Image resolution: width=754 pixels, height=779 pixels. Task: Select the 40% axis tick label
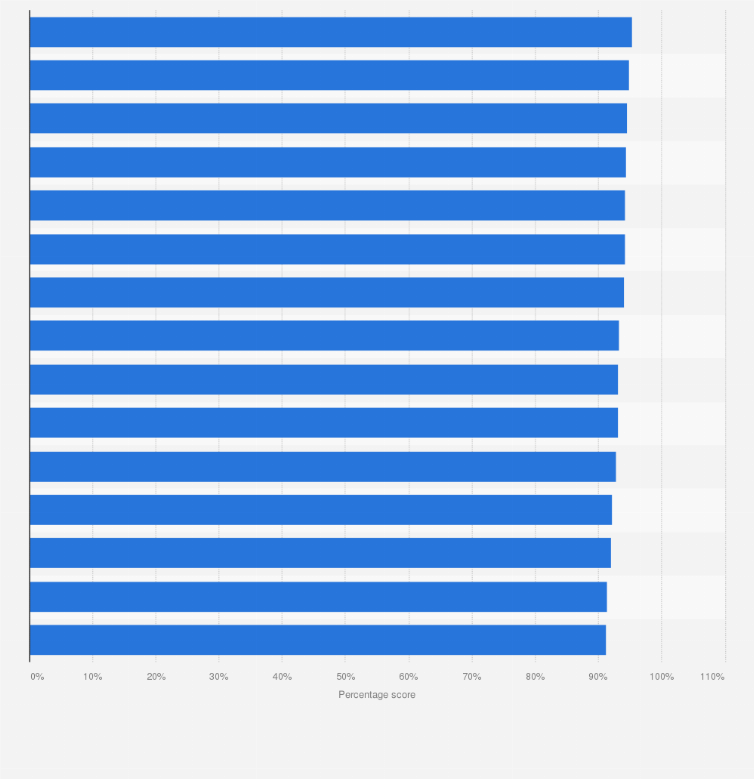(282, 677)
